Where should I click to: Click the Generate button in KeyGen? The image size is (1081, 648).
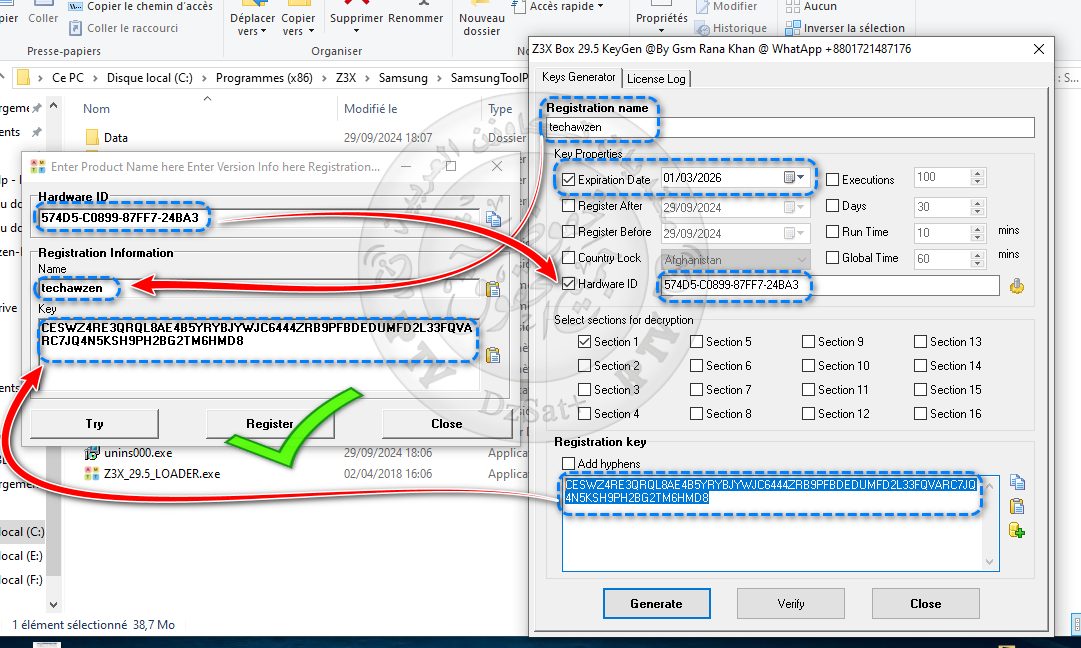(656, 604)
